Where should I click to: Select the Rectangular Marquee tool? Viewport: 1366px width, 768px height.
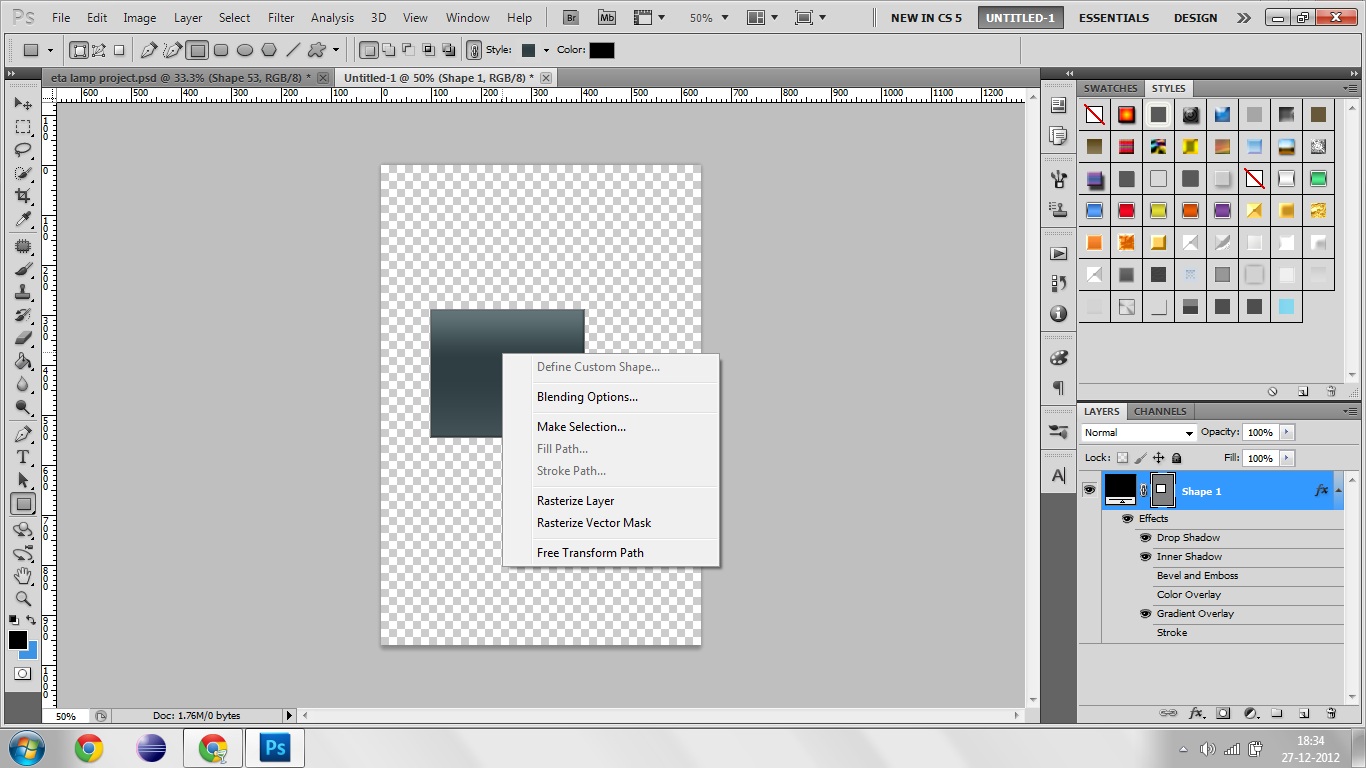click(x=23, y=127)
